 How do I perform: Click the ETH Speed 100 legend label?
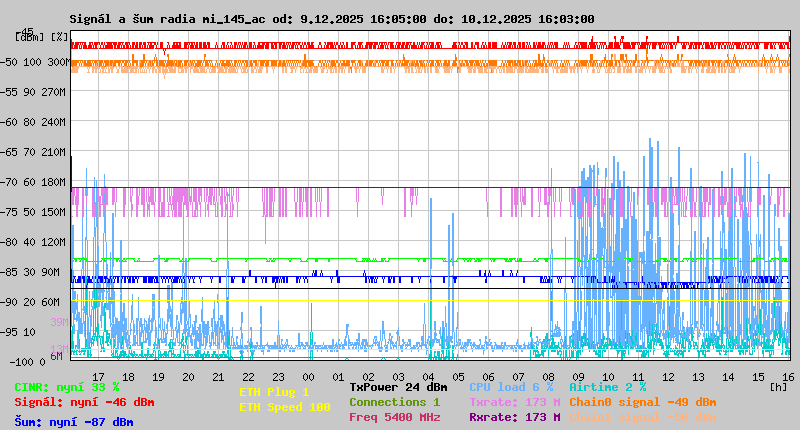(284, 407)
